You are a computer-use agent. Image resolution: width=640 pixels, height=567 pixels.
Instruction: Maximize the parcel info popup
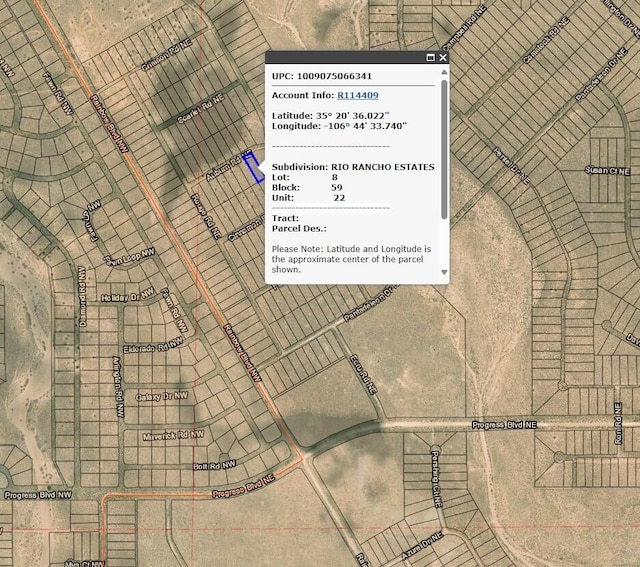pos(430,58)
